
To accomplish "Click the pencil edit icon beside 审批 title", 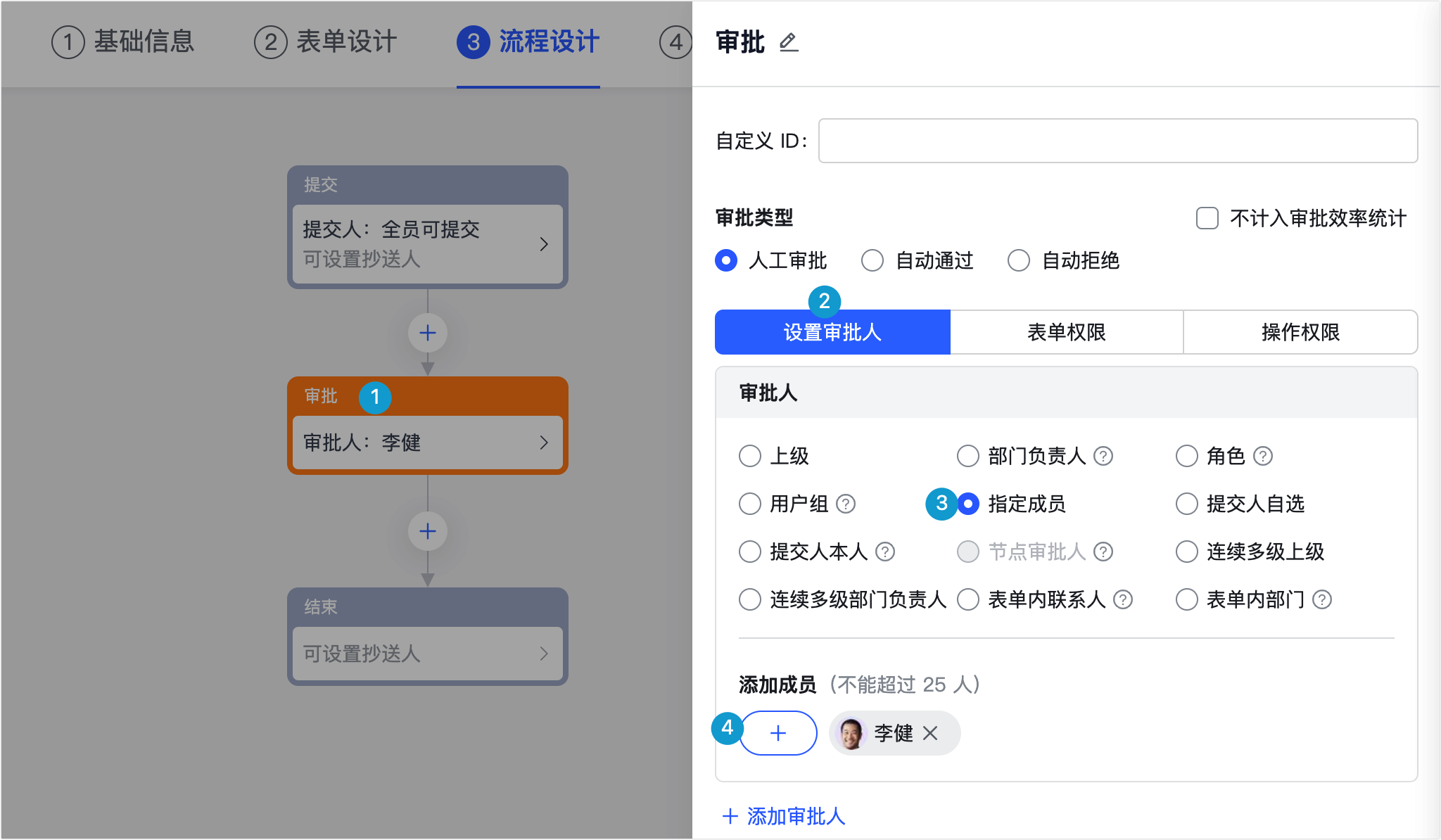I will point(789,43).
